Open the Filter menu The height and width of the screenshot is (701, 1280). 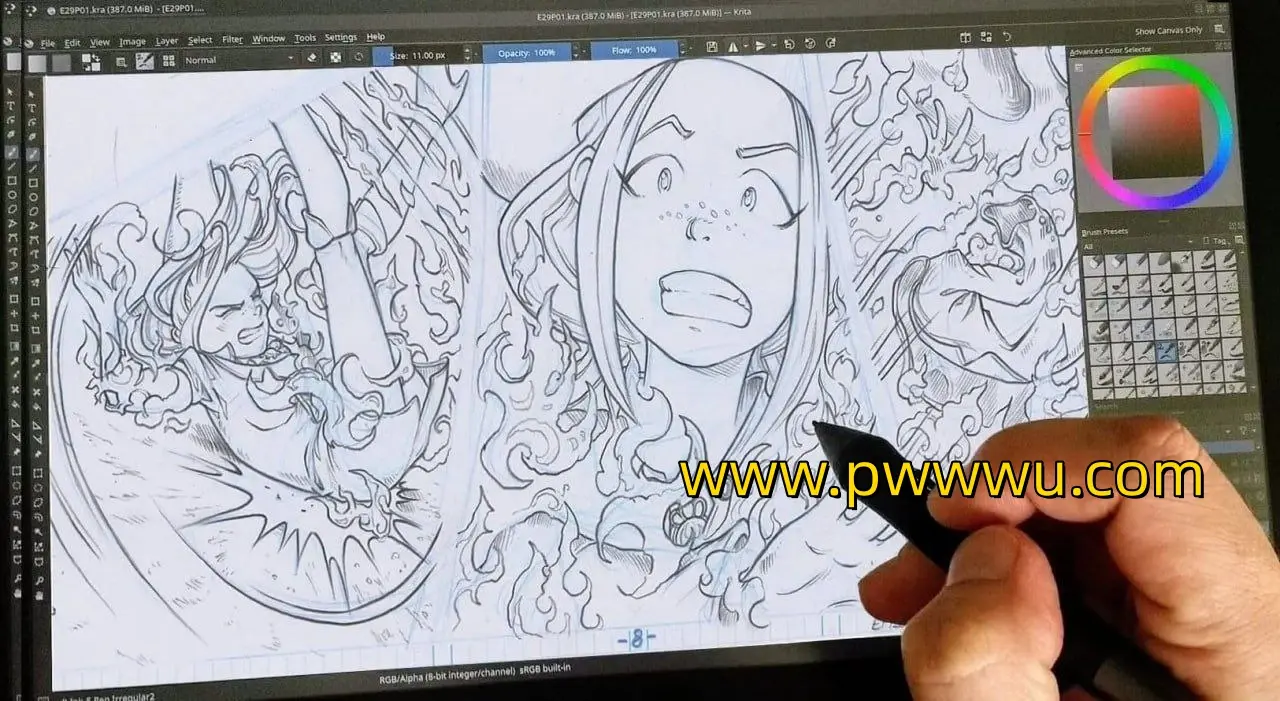coord(232,40)
